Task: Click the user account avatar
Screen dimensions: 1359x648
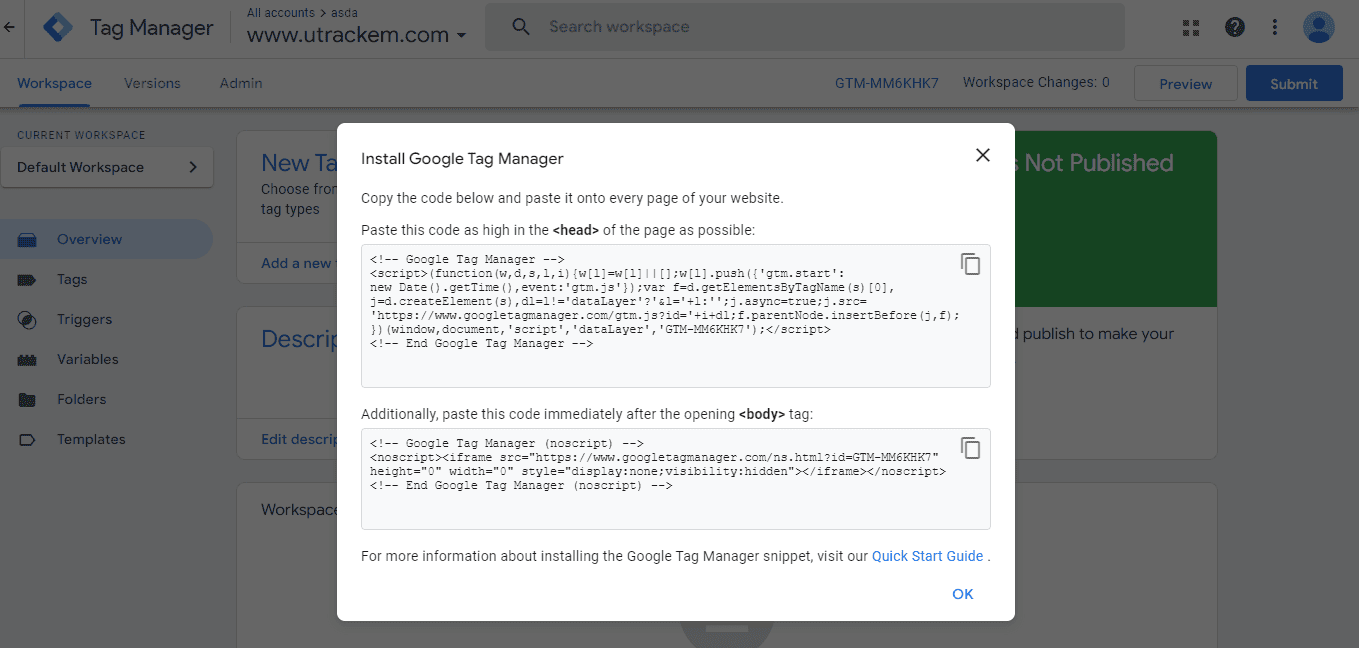Action: (x=1318, y=28)
